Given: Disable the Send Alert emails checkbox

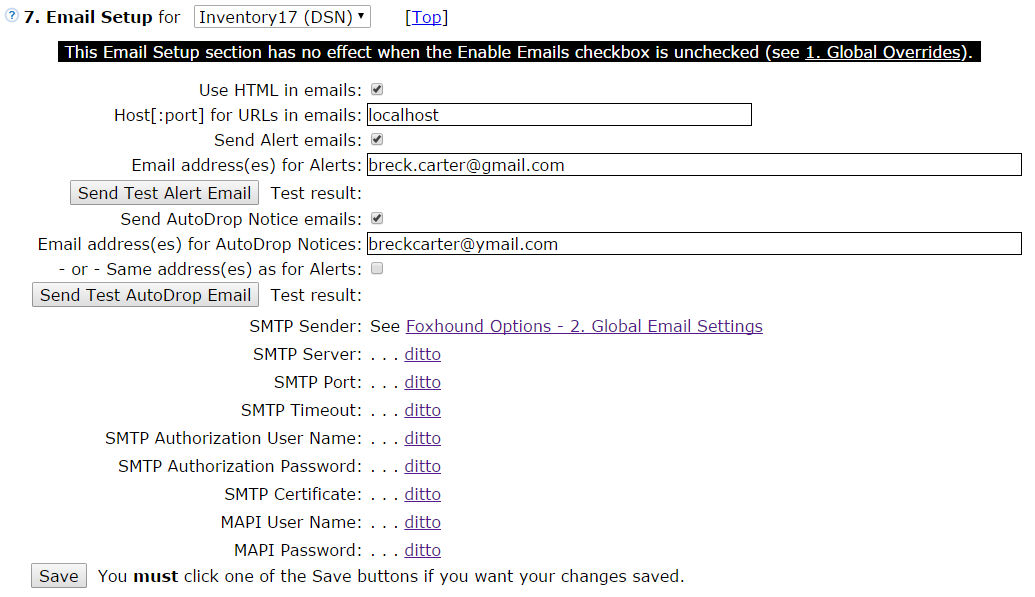Looking at the screenshot, I should click(x=377, y=140).
